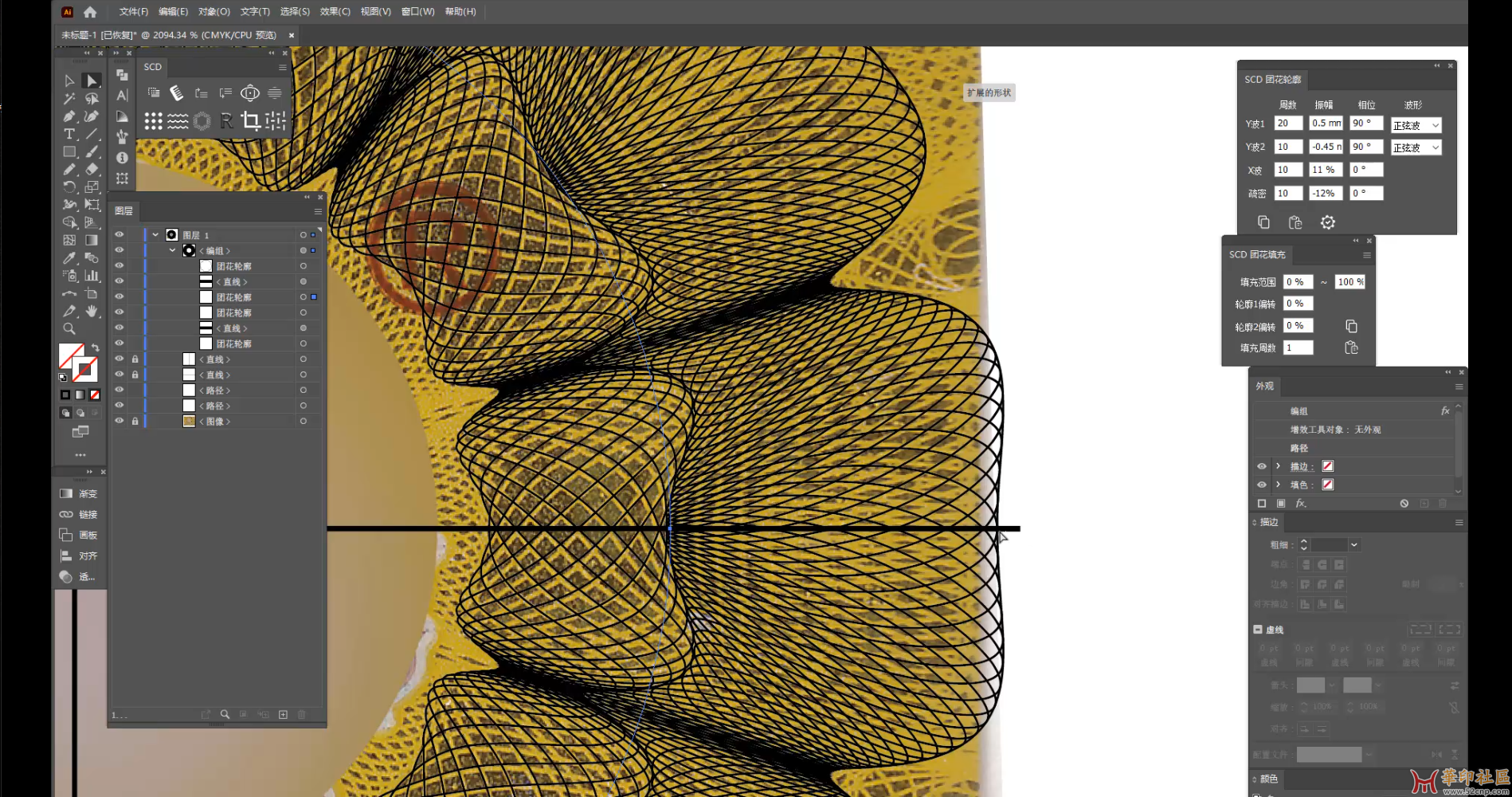The image size is (1512, 797).
Task: Select the Pen tool
Action: pyautogui.click(x=69, y=116)
